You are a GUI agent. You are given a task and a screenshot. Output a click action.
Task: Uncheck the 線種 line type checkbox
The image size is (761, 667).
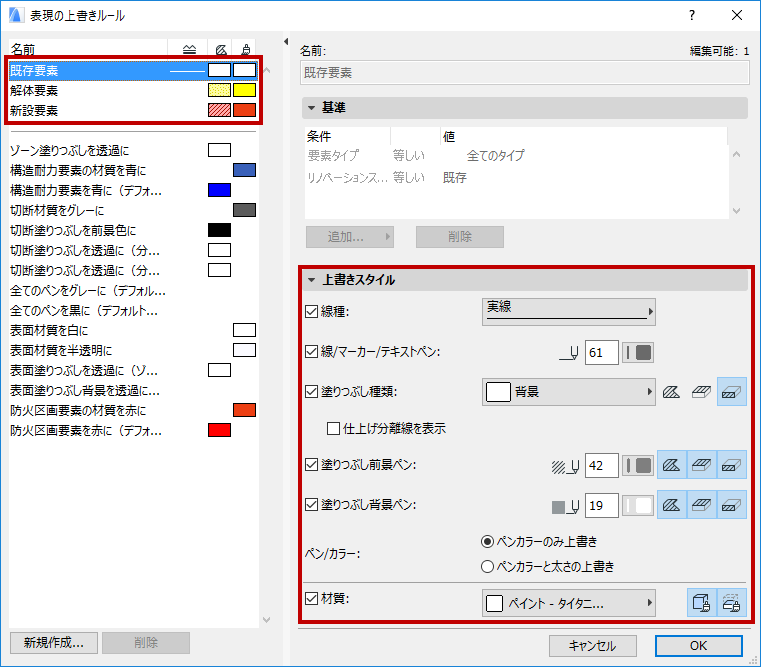coord(311,311)
